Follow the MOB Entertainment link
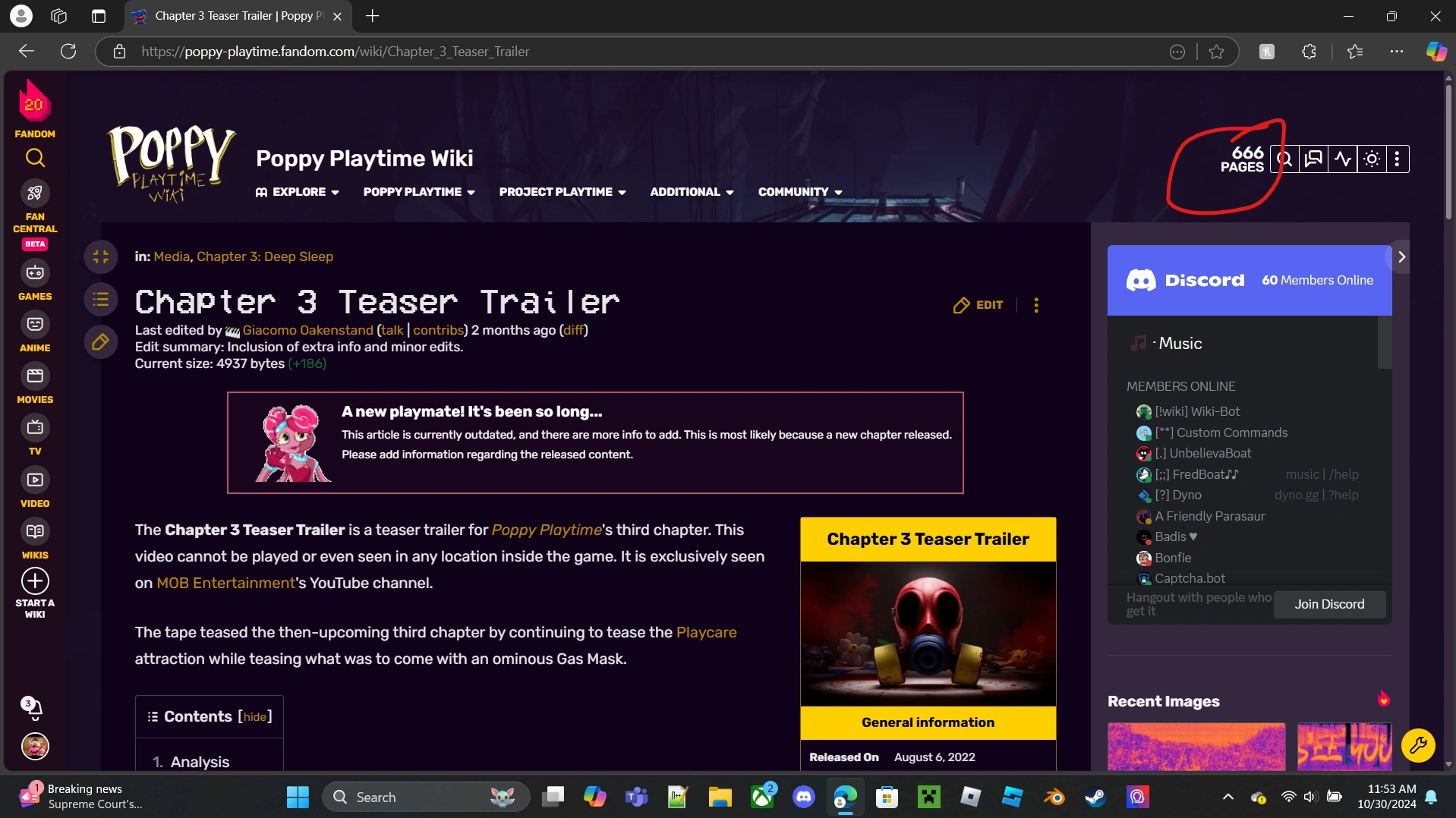1456x818 pixels. (225, 583)
